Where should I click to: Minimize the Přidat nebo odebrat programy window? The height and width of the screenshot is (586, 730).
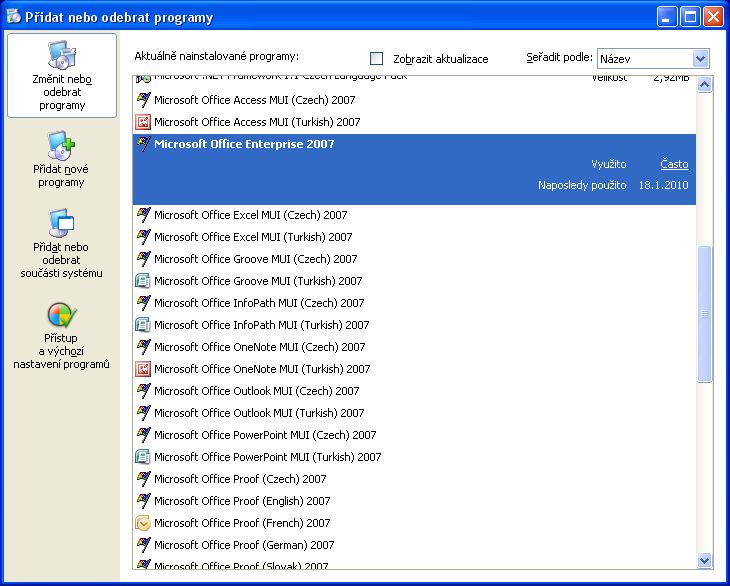tap(667, 17)
